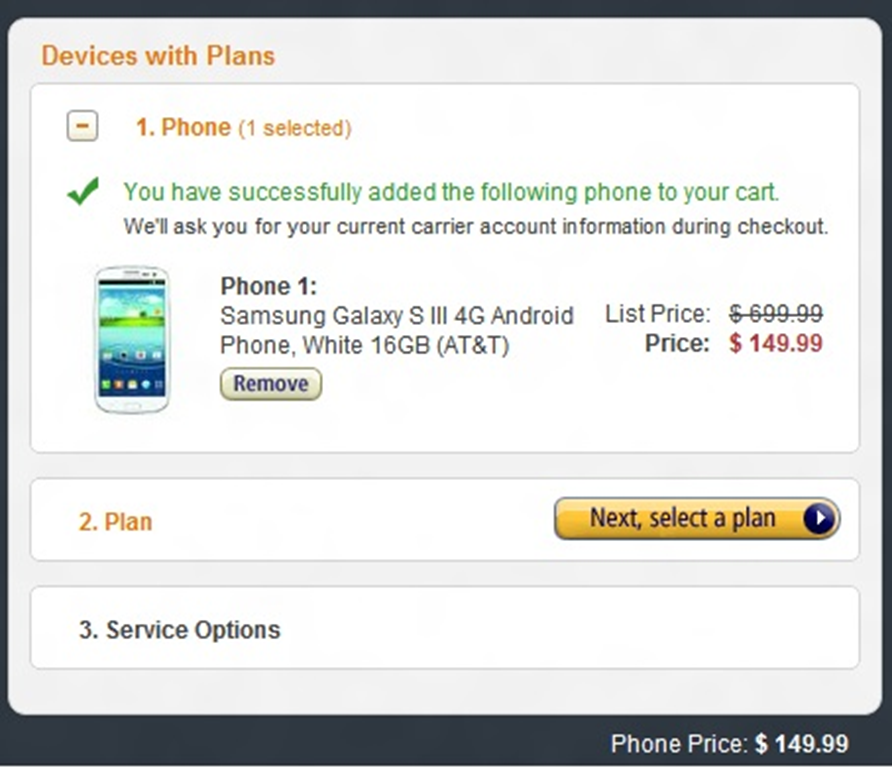Click the arrow icon on the plan button

click(820, 519)
